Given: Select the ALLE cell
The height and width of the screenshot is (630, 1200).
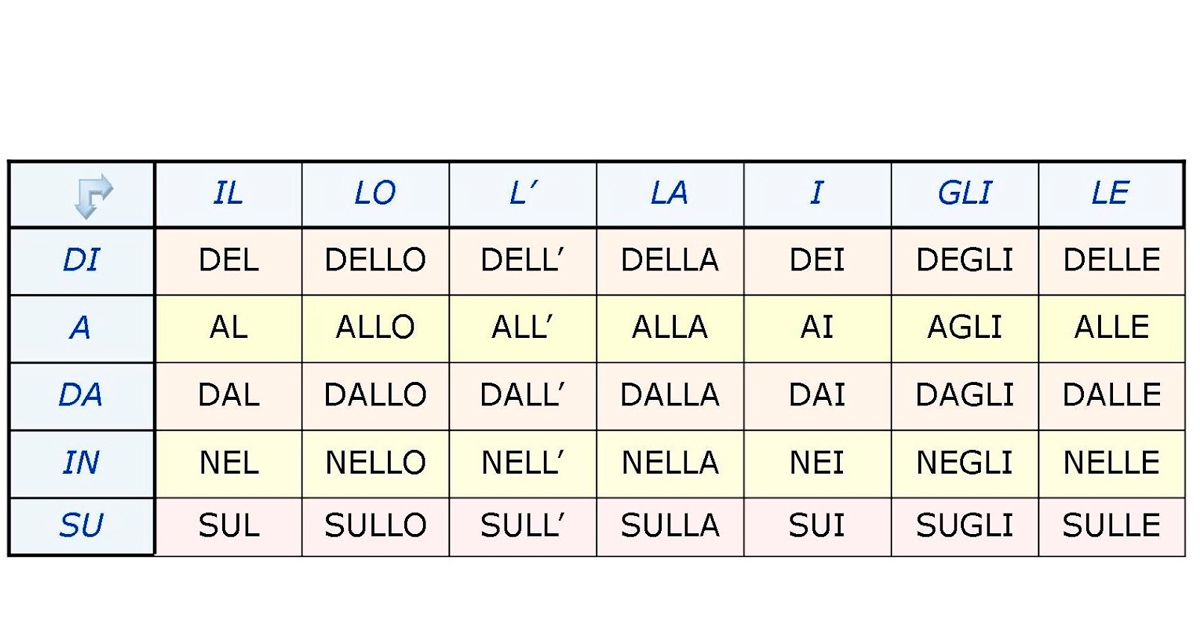Looking at the screenshot, I should point(1112,328).
